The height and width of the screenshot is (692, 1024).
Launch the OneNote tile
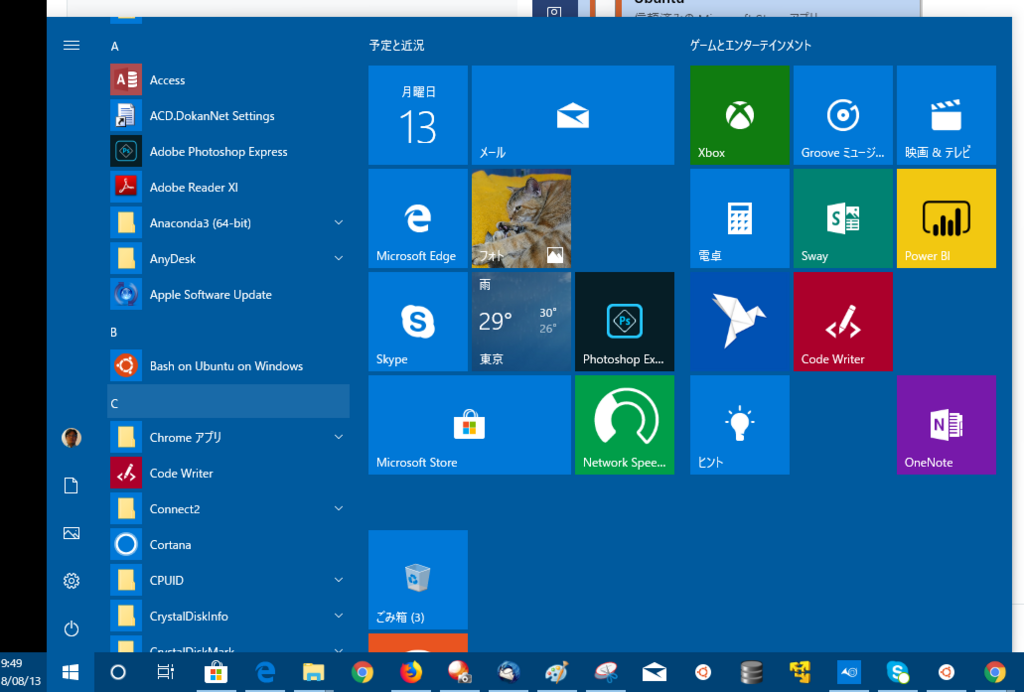(x=946, y=424)
